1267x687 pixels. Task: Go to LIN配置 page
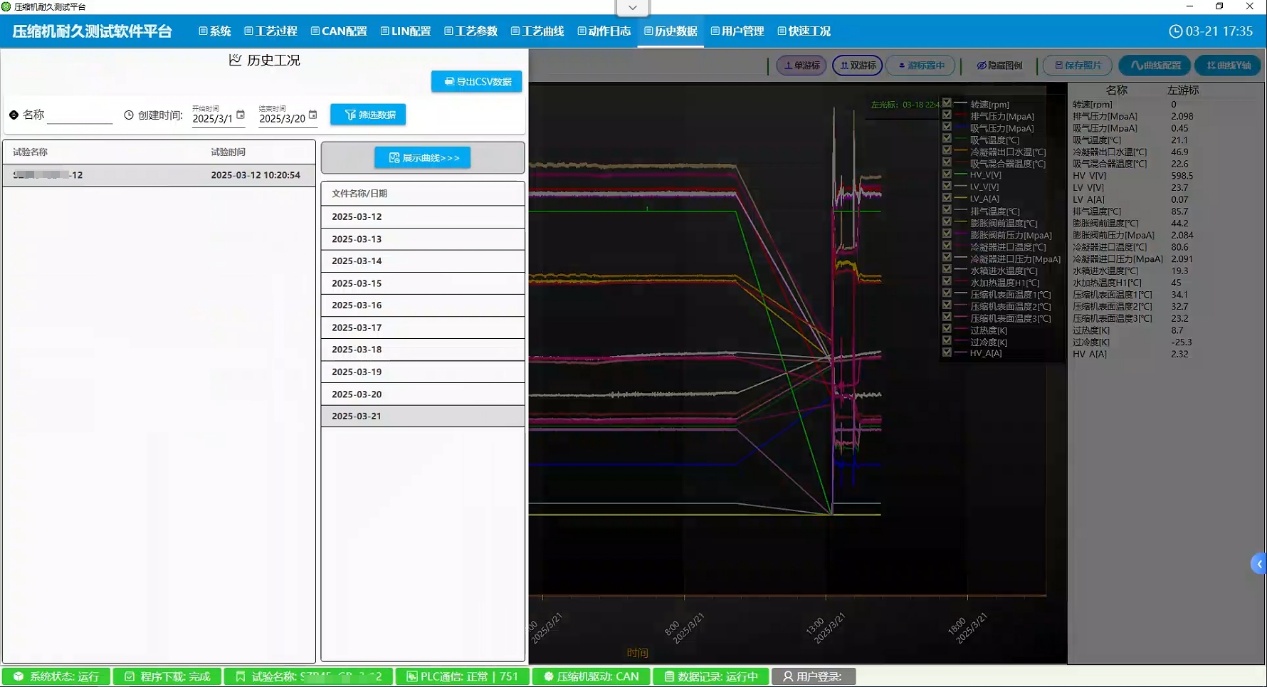[x=405, y=31]
